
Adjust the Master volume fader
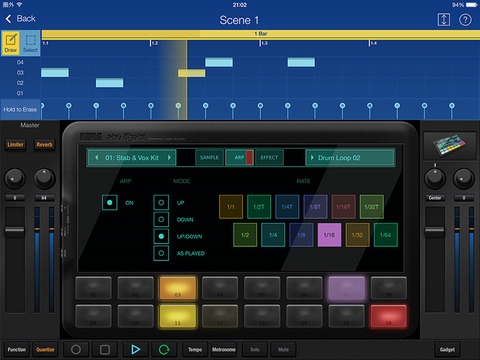[14, 230]
